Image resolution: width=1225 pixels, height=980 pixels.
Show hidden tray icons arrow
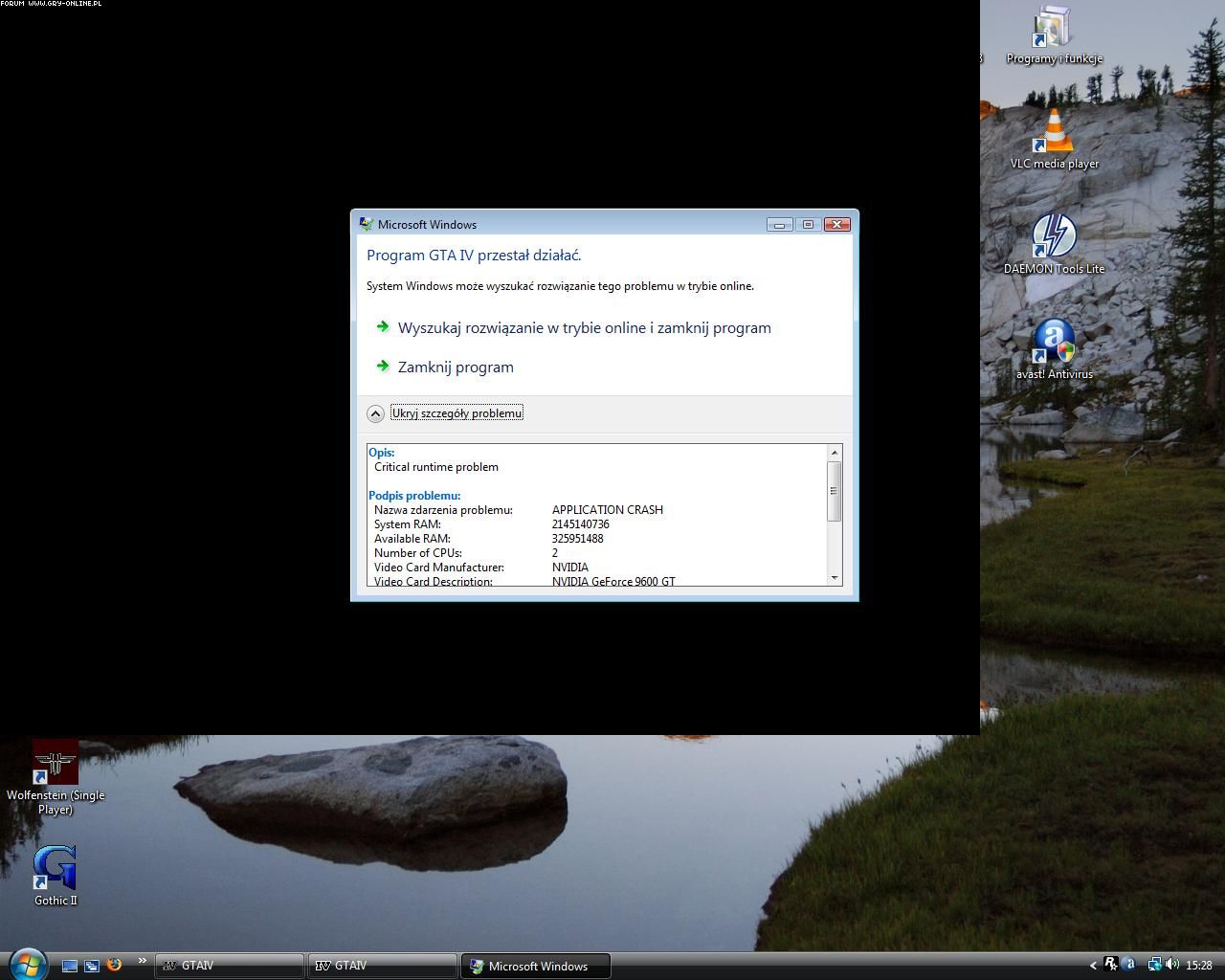coord(1094,966)
